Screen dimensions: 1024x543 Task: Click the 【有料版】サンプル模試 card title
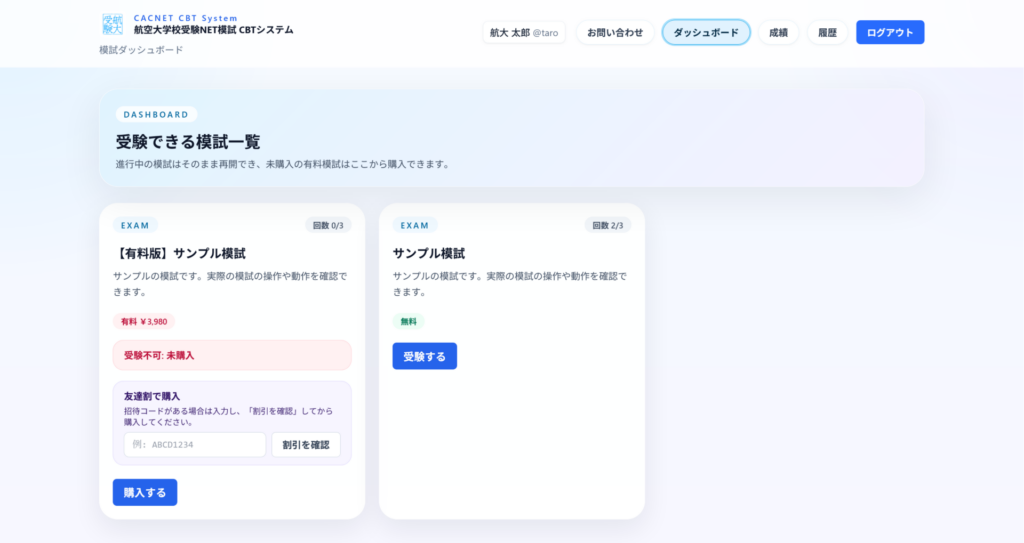[179, 253]
